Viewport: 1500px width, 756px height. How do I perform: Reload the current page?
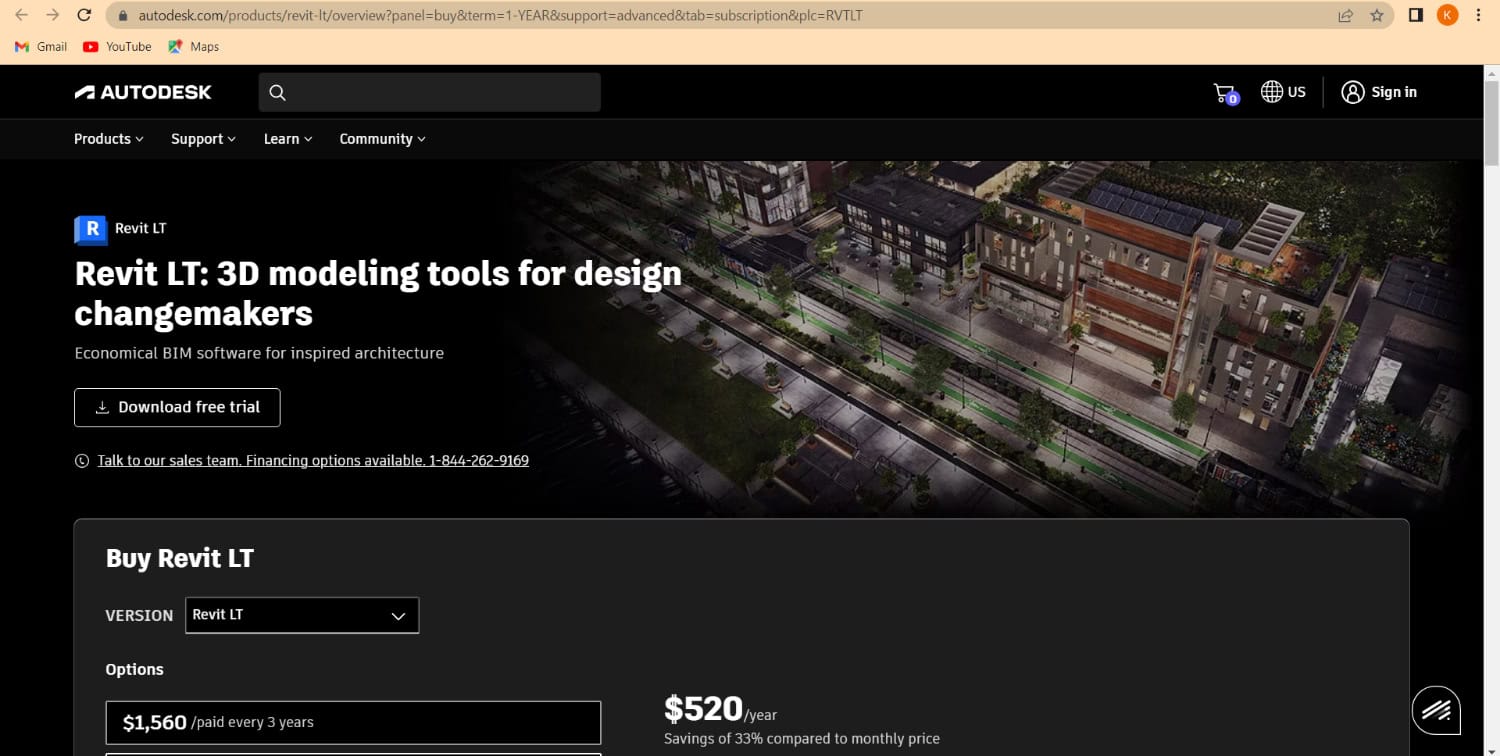pyautogui.click(x=85, y=15)
